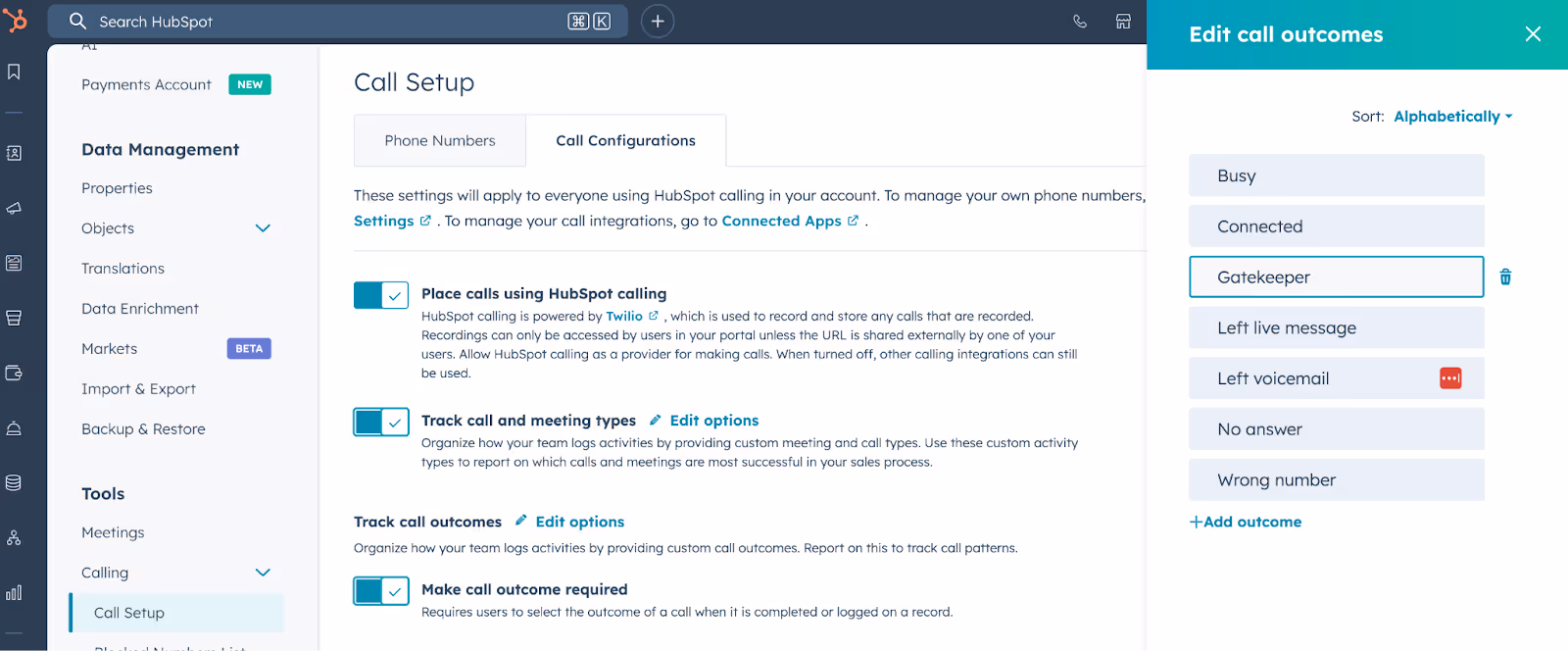Click pencil icon beside Track call and meeting types
1568x651 pixels.
click(x=655, y=420)
